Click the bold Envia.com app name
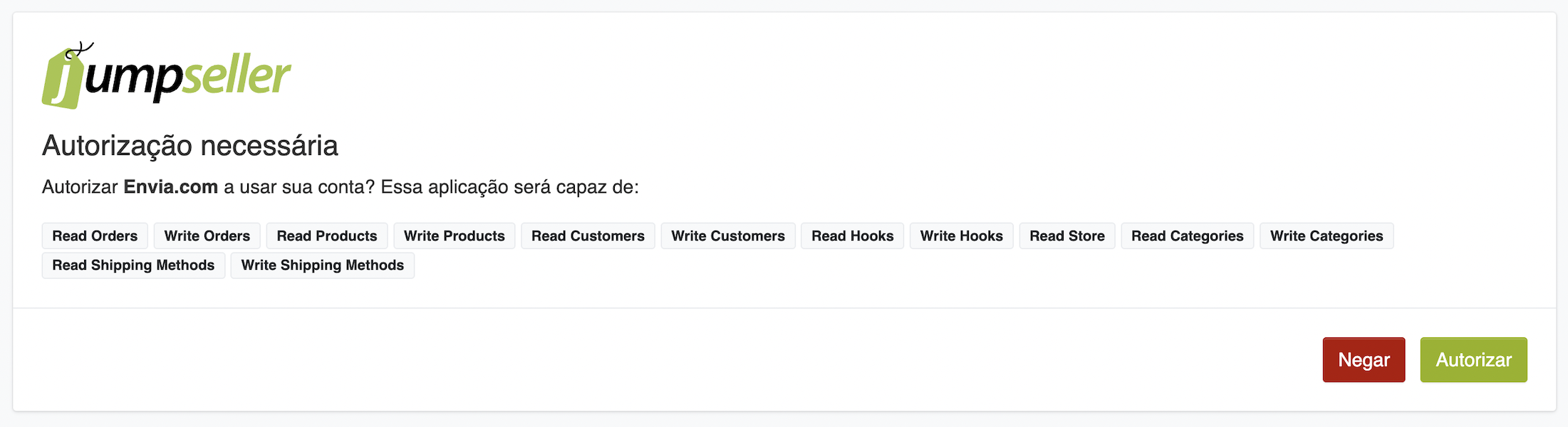The width and height of the screenshot is (1568, 427). point(171,187)
